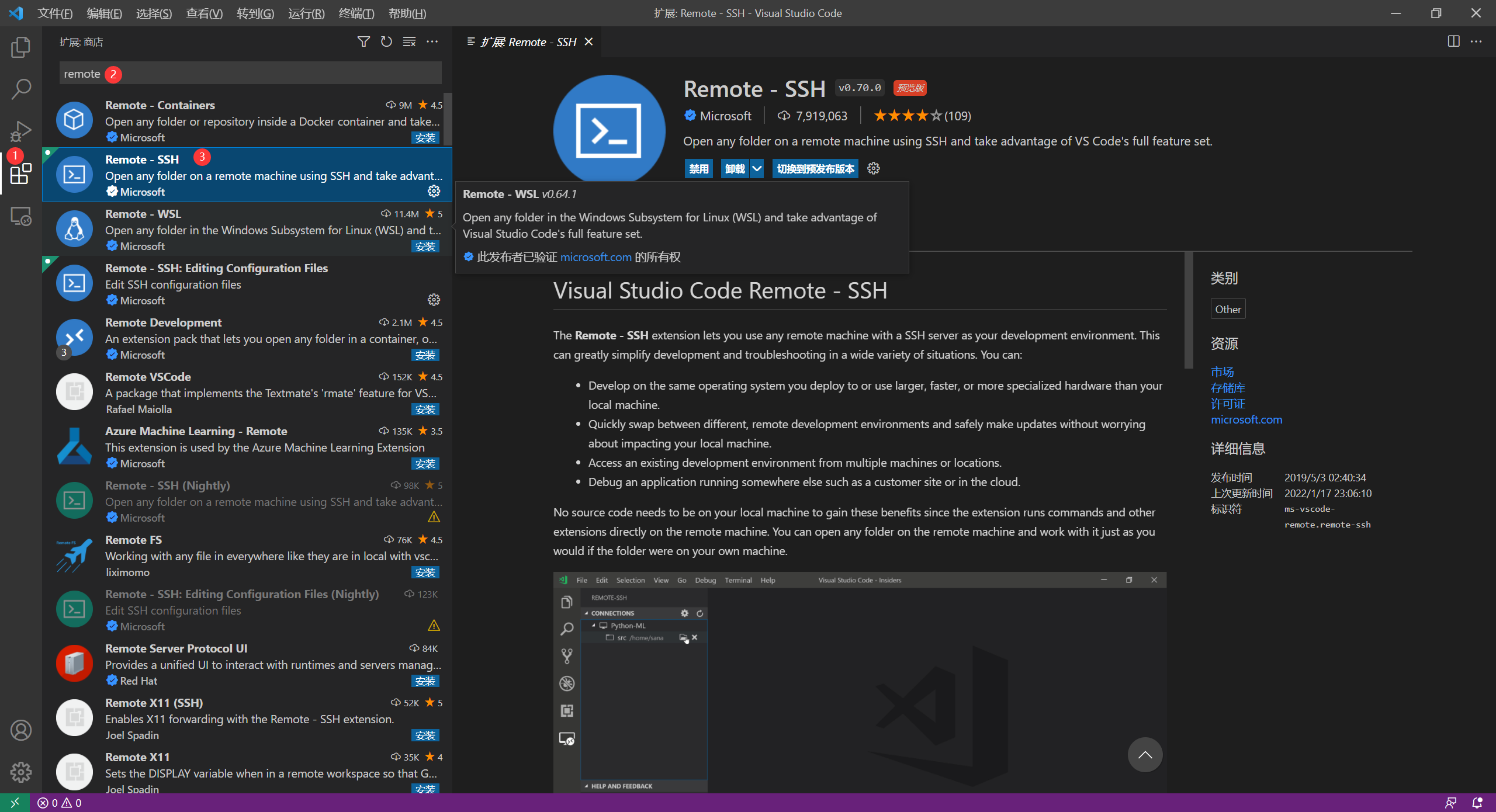Open 帮助(H) menu

pyautogui.click(x=407, y=13)
